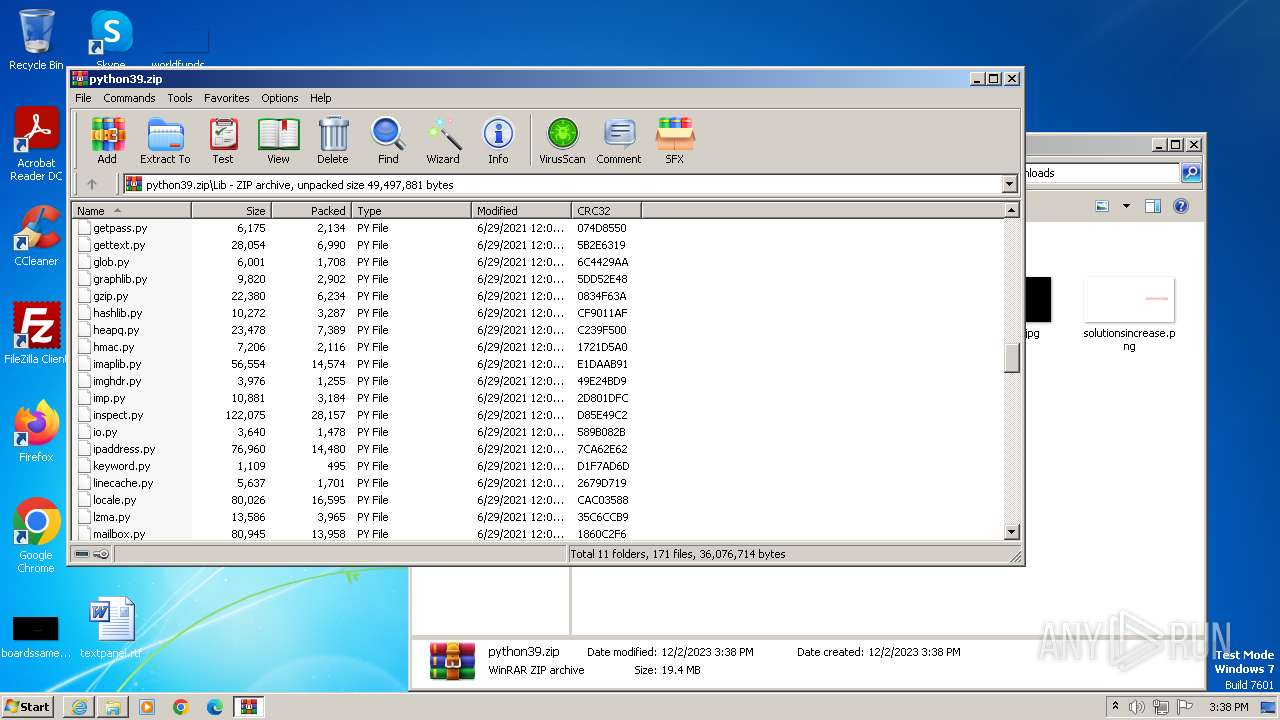The width and height of the screenshot is (1280, 720).
Task: Click the file list vertical scrollbar thumb
Action: 1011,357
